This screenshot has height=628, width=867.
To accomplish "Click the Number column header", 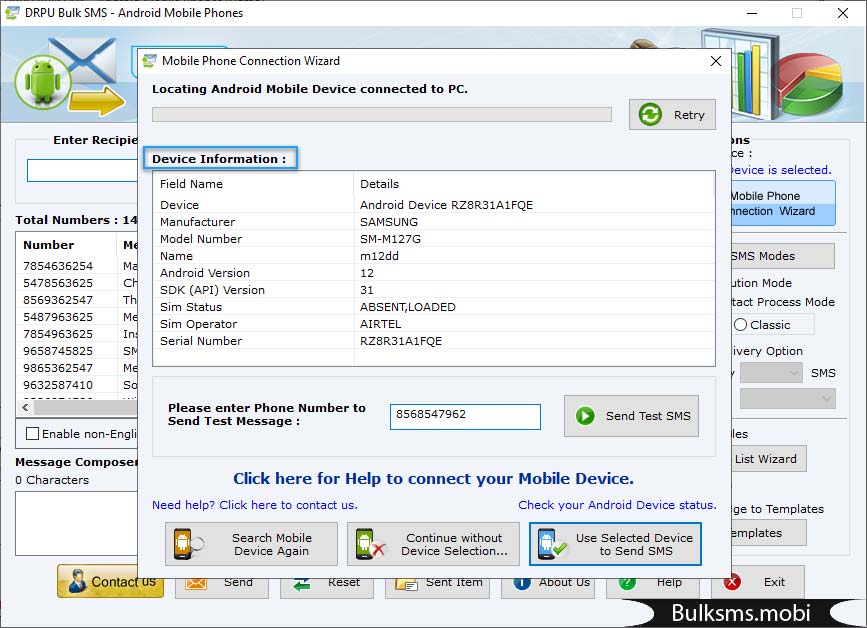I will click(49, 245).
